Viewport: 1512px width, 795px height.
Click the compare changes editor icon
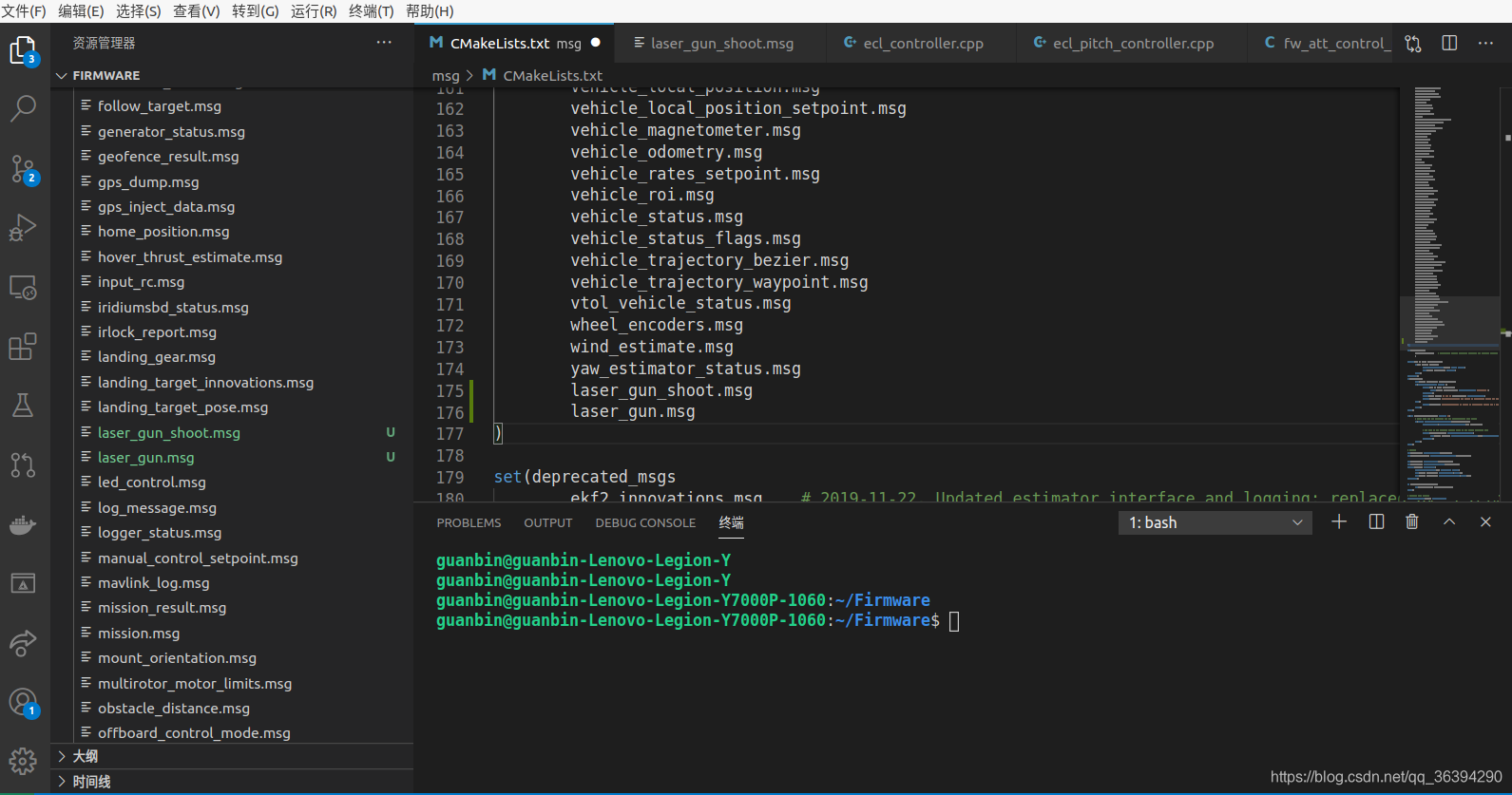coord(1413,43)
